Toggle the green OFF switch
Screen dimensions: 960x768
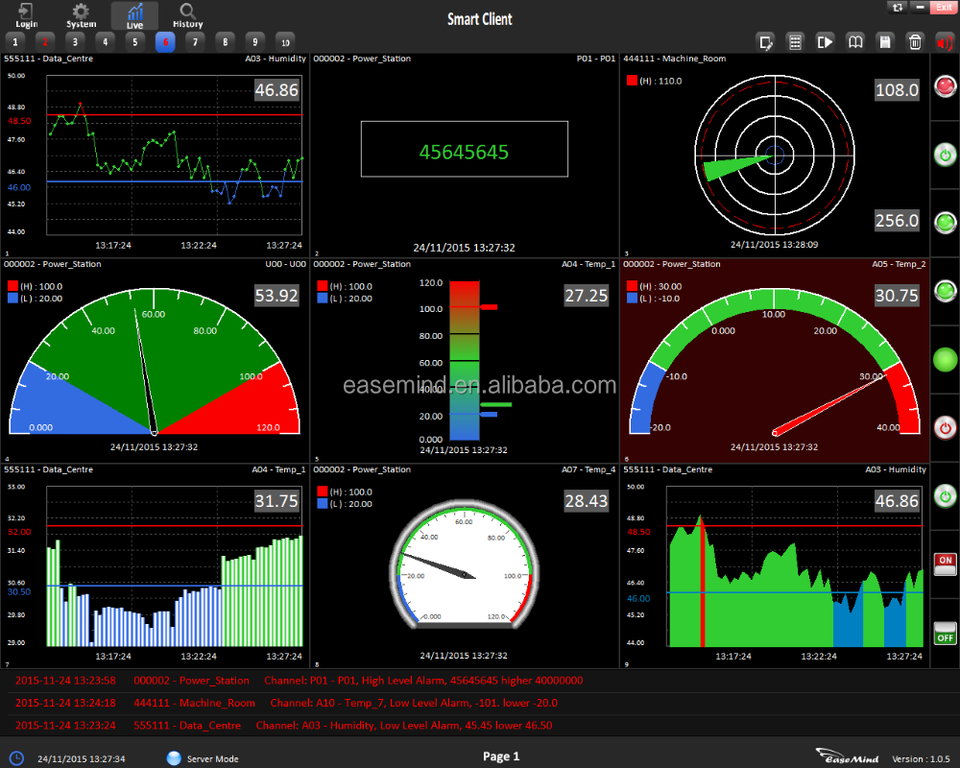(x=944, y=633)
